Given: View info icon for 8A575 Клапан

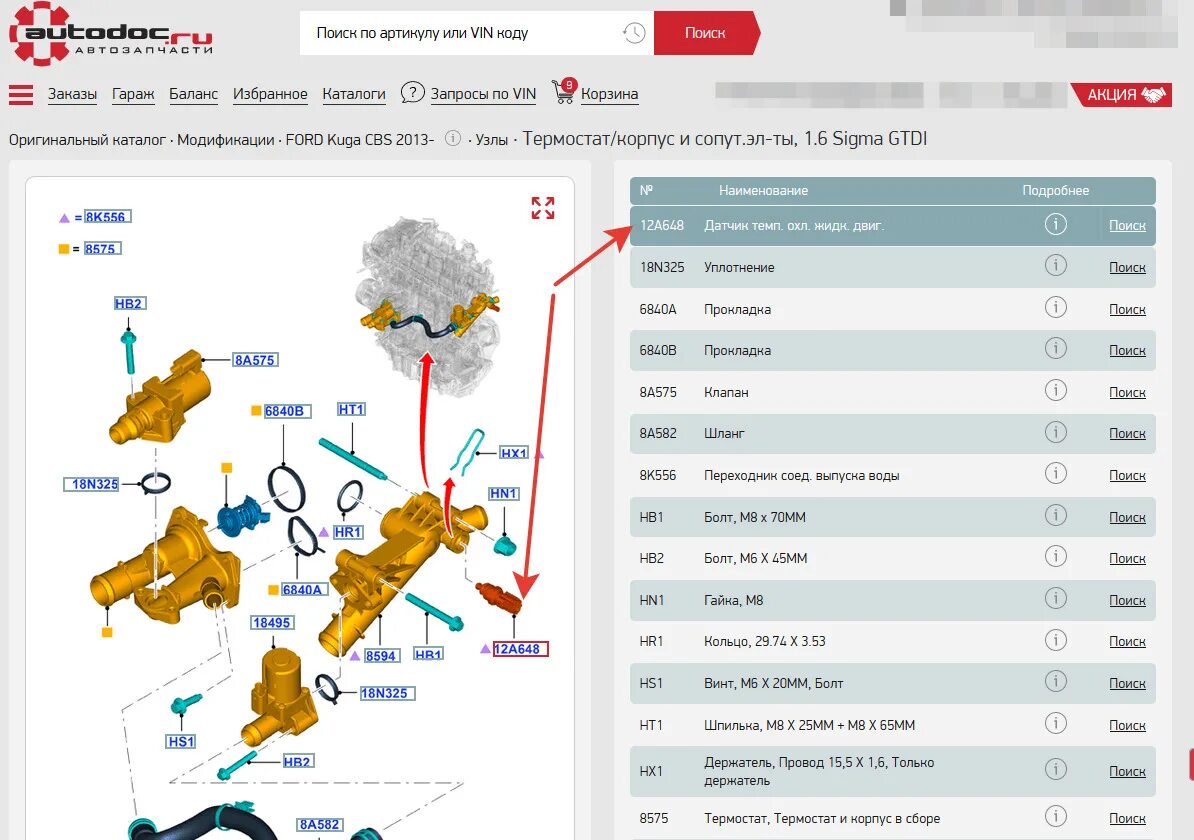Looking at the screenshot, I should [1055, 391].
